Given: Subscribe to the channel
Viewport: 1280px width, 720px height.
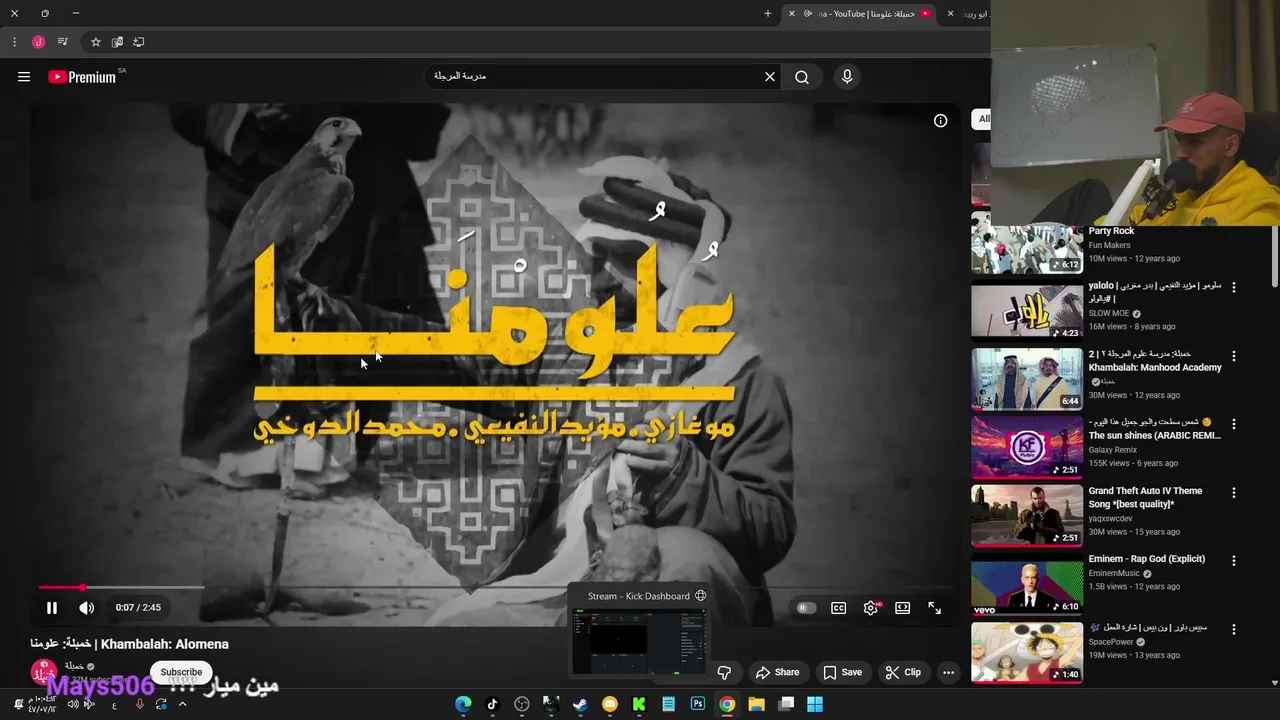Looking at the screenshot, I should (181, 672).
